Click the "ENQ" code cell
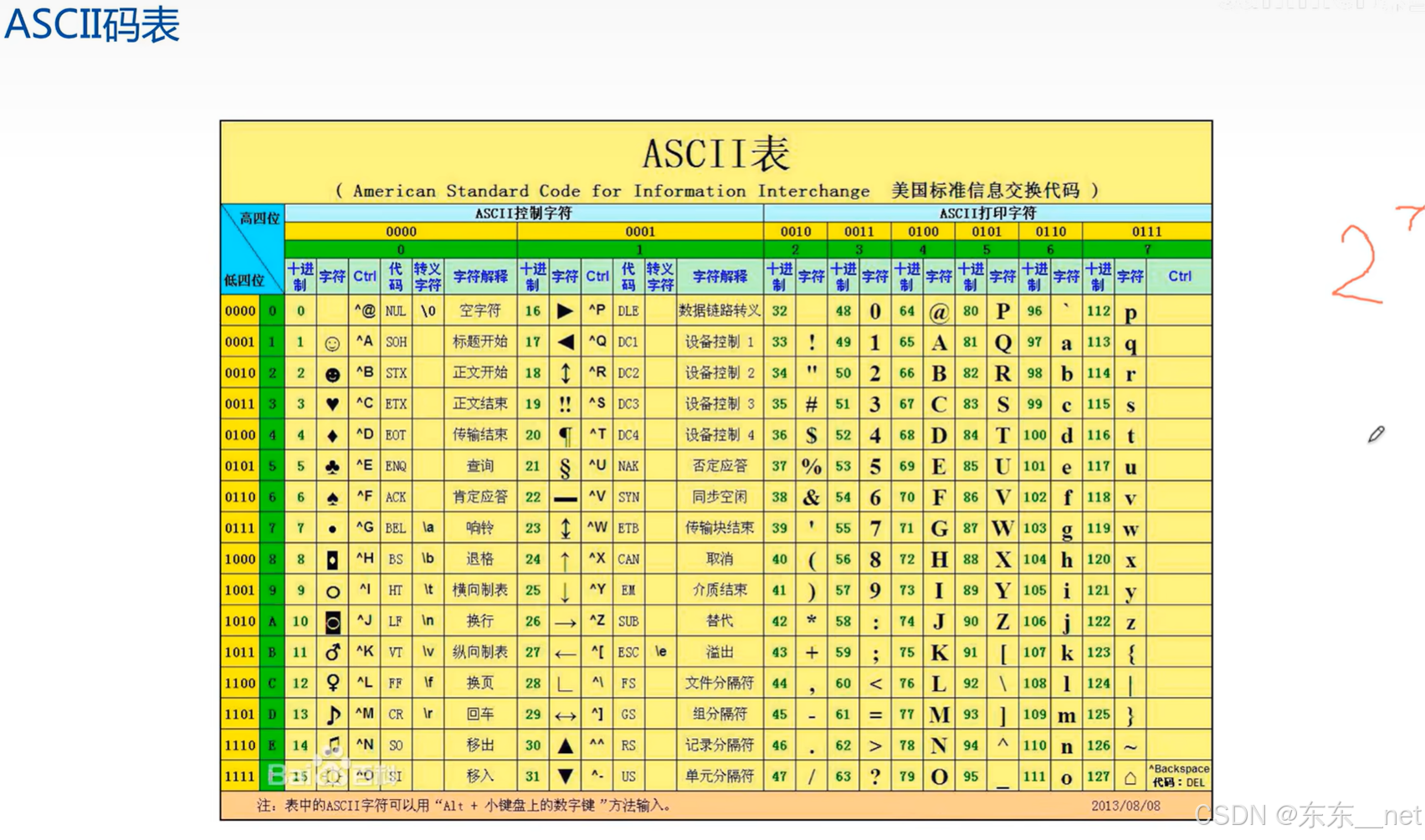 [x=395, y=466]
